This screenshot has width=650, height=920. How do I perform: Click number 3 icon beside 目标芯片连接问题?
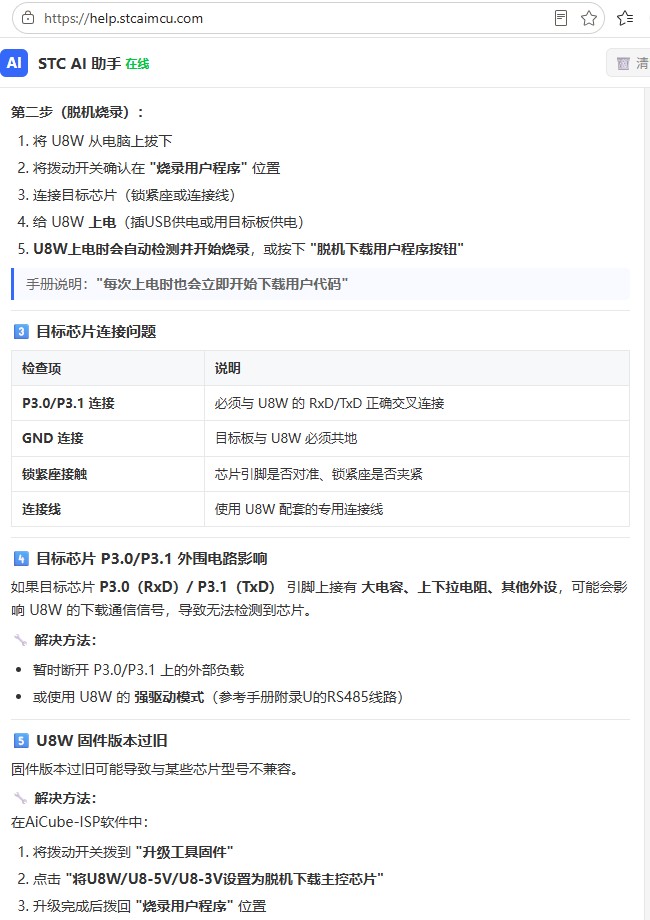pyautogui.click(x=21, y=332)
